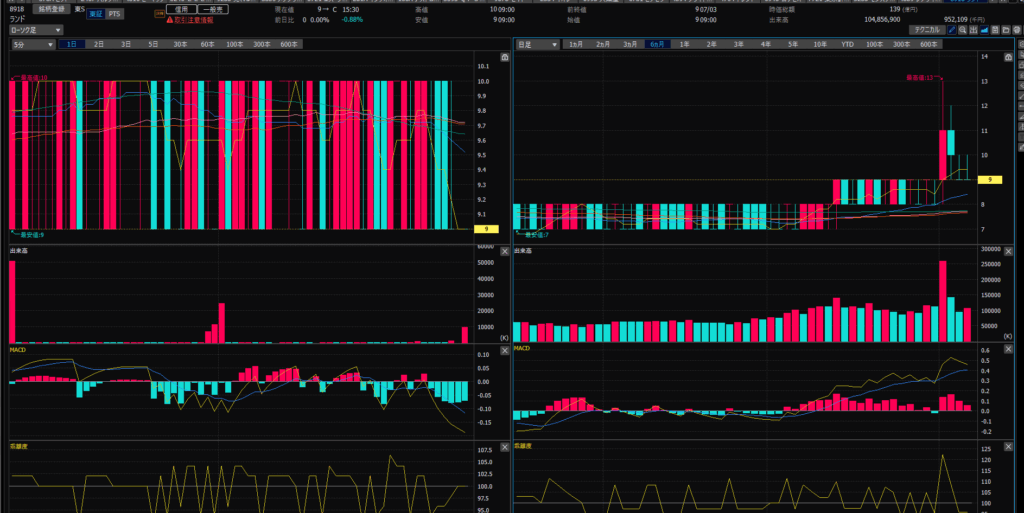The width and height of the screenshot is (1024, 513).
Task: Switch market to 東証
Action: point(96,14)
